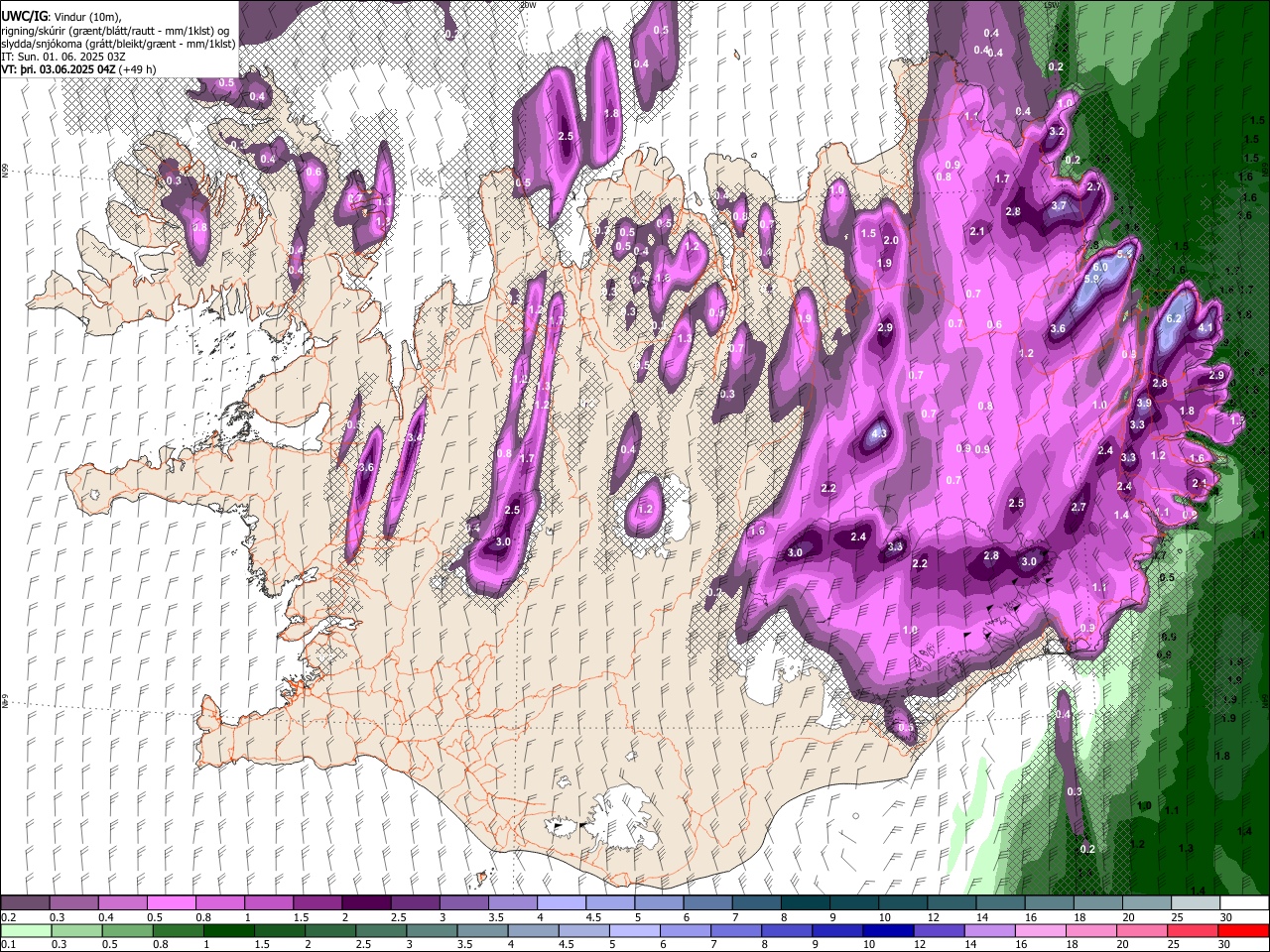This screenshot has height=952, width=1270.
Task: Click the 'rigning/skúrir' legend description line
Action: (x=113, y=31)
